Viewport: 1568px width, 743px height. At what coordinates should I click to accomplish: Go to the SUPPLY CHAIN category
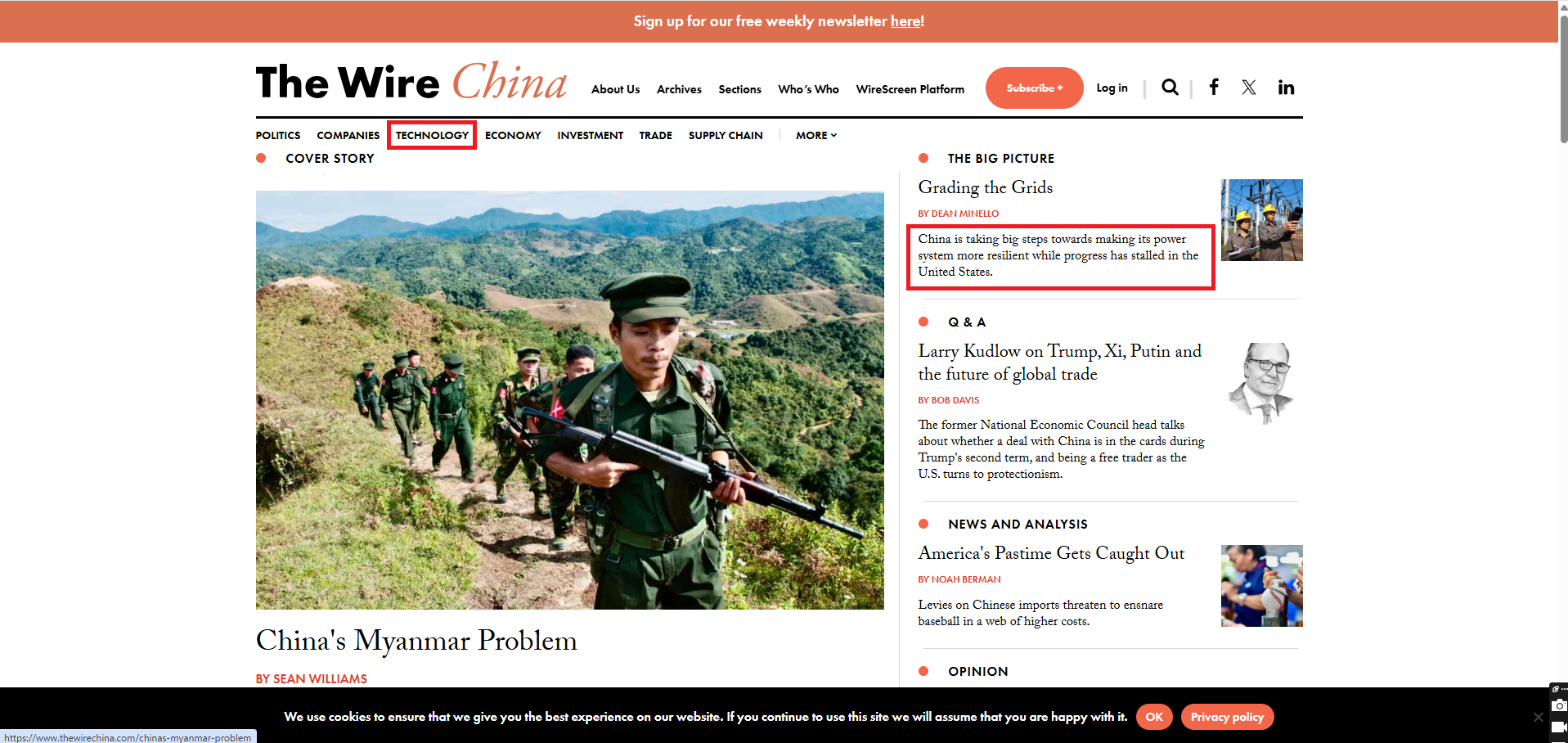(726, 135)
